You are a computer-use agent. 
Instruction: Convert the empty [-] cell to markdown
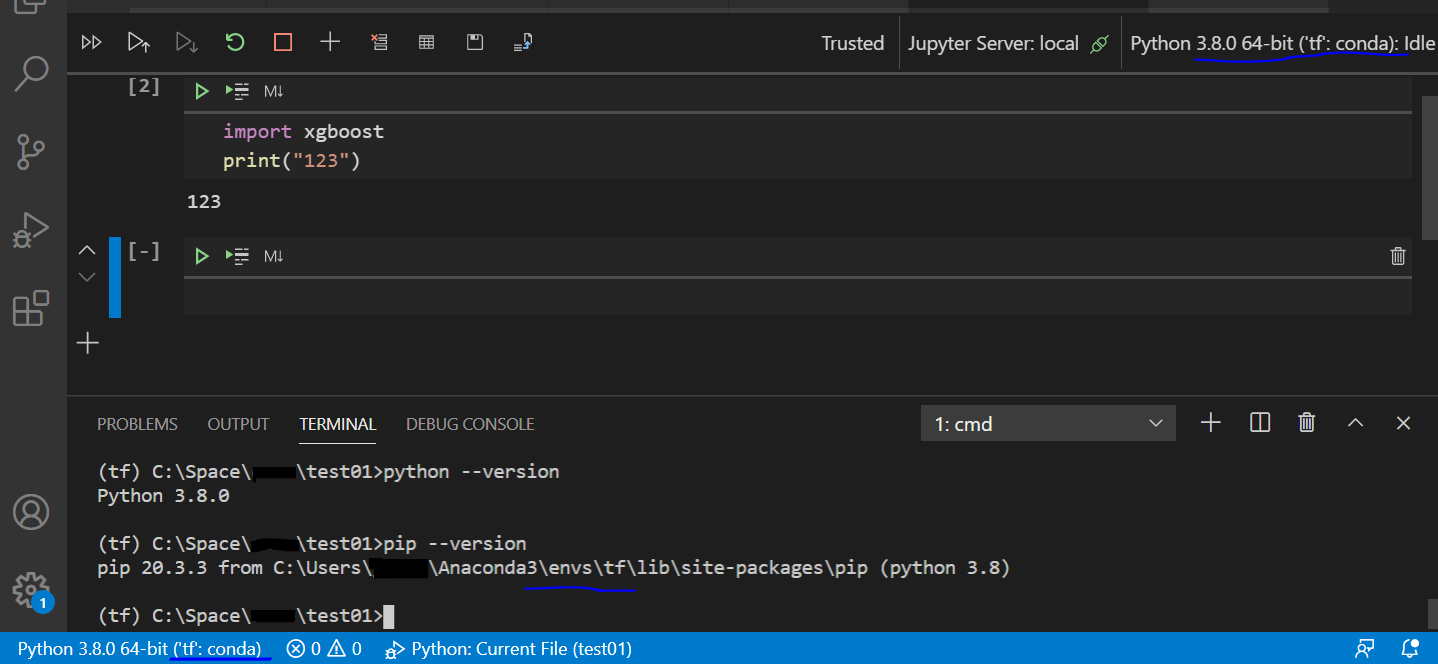click(x=274, y=256)
